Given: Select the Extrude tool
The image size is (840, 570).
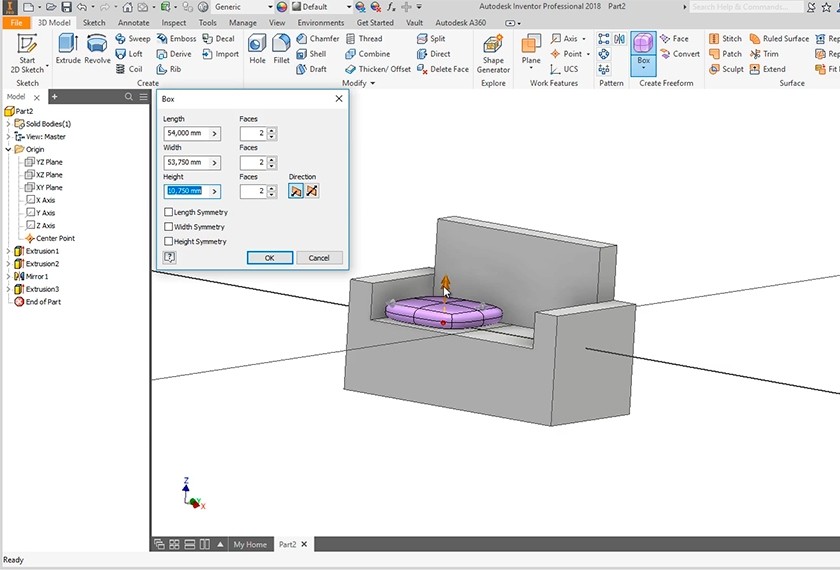Looking at the screenshot, I should tap(68, 48).
